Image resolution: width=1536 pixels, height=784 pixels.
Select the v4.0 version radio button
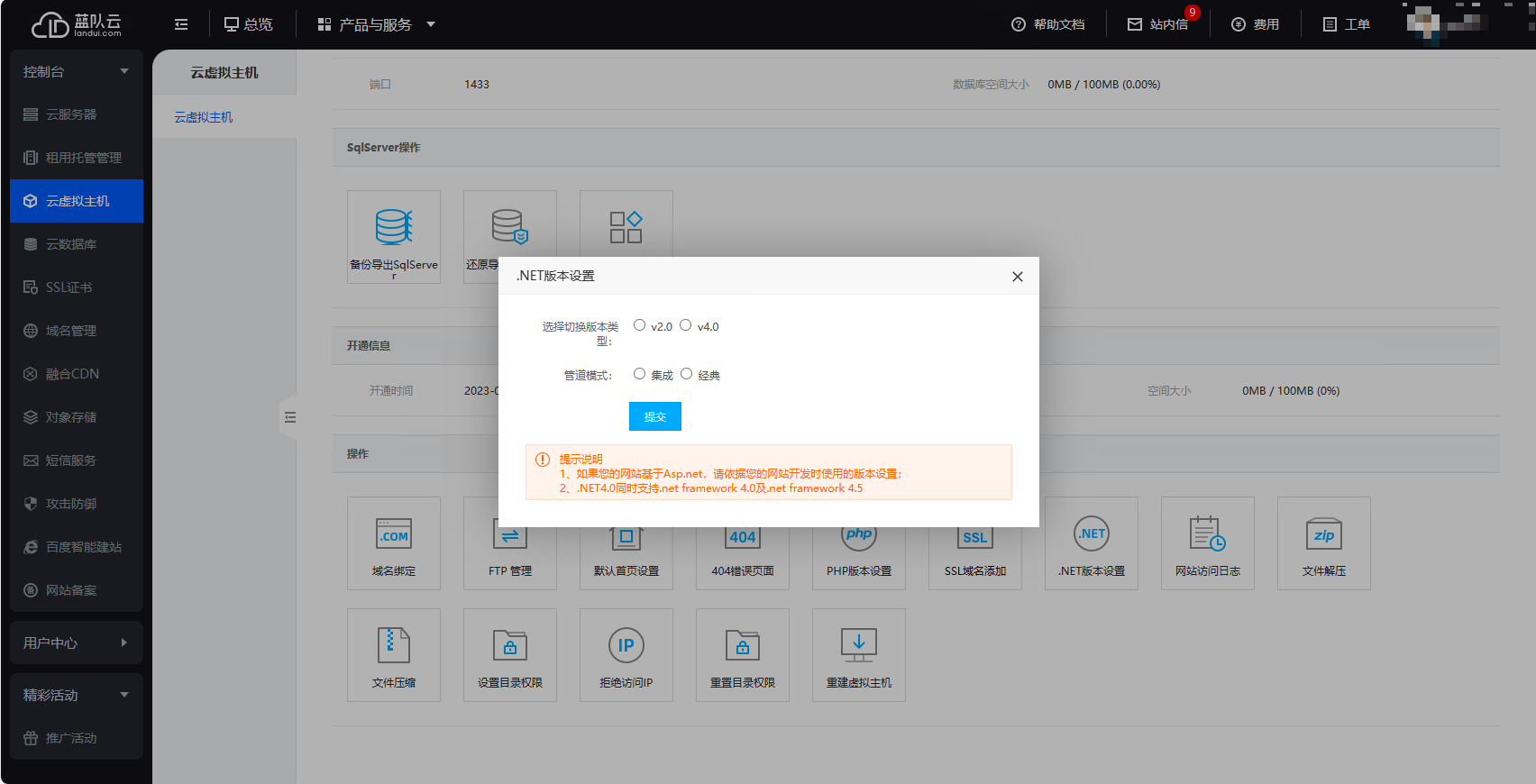(x=686, y=325)
